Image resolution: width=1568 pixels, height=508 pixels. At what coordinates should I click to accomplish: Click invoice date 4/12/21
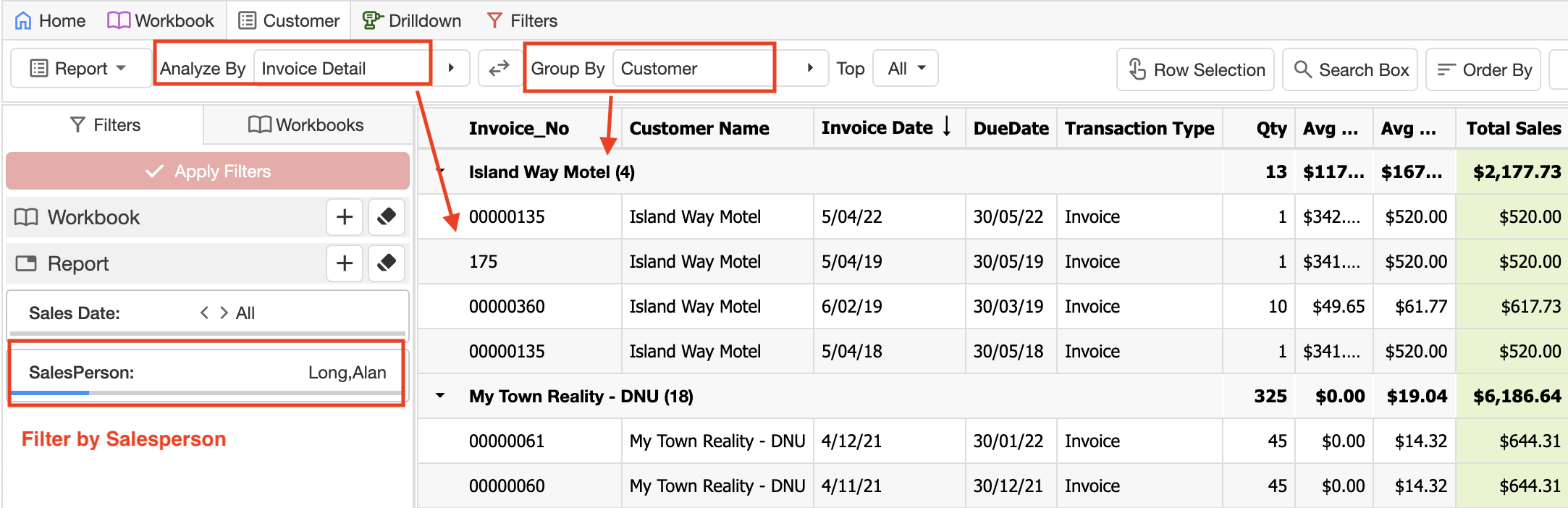click(x=851, y=441)
